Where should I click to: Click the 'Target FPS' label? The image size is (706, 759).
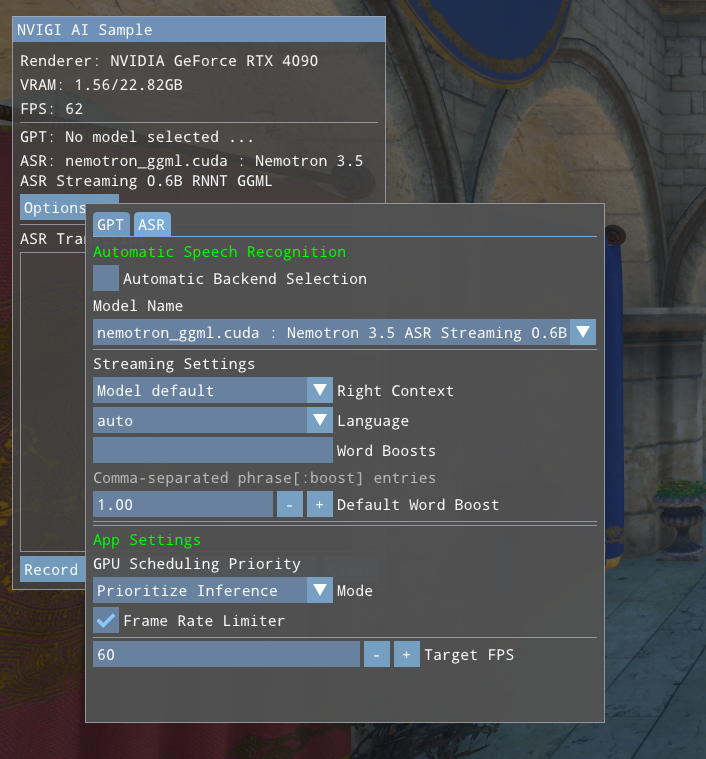point(469,654)
